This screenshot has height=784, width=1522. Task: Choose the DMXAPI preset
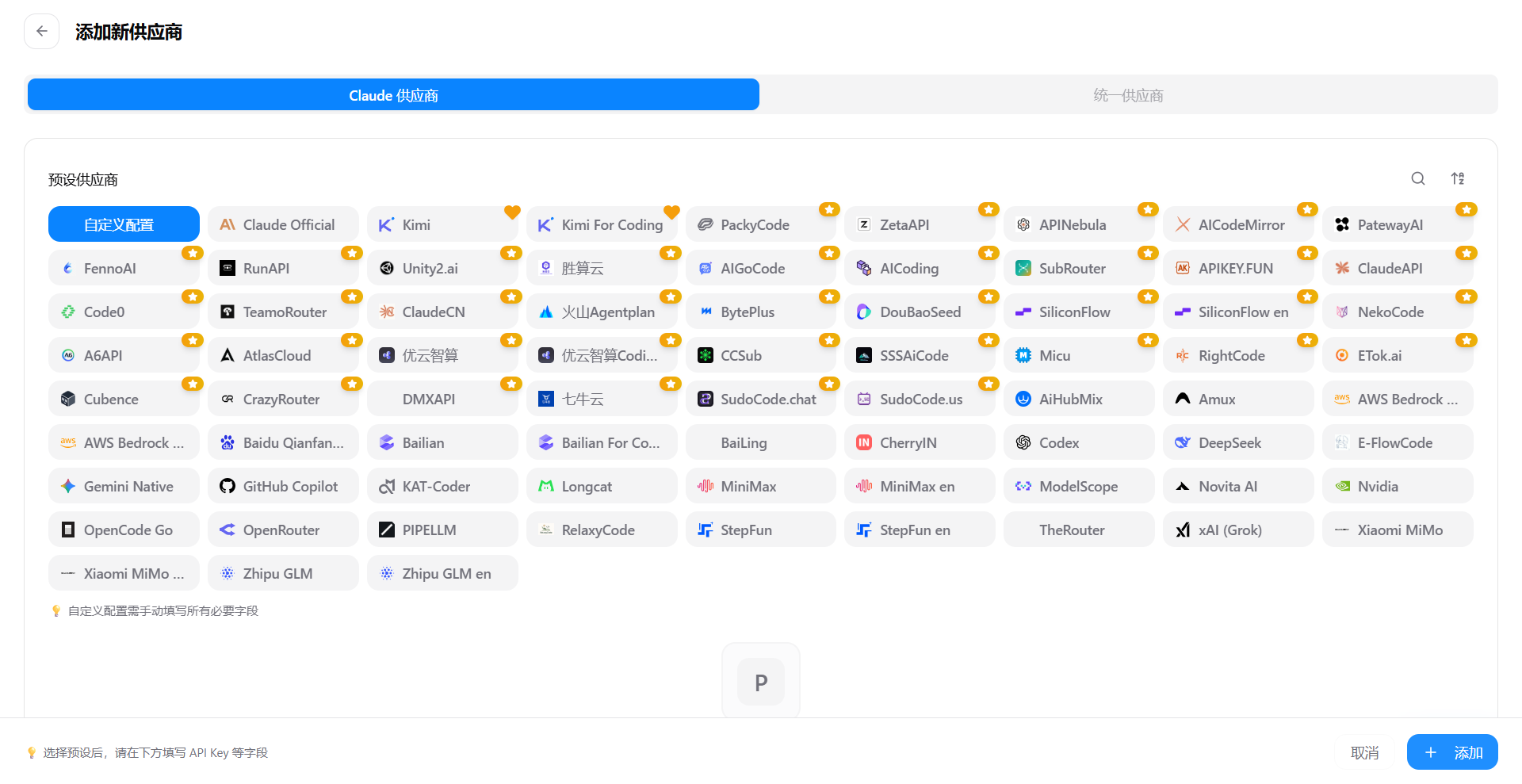click(x=442, y=399)
